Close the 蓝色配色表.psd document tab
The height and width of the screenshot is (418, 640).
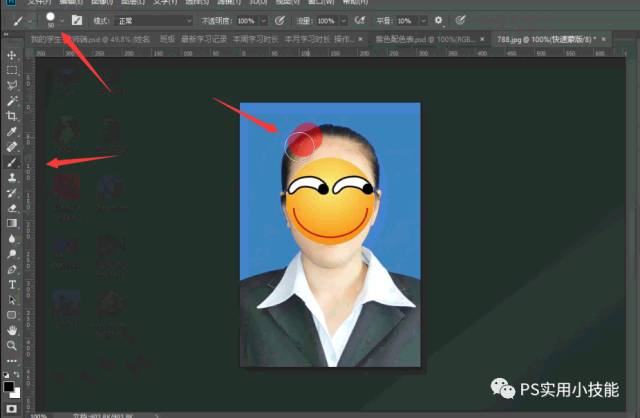(x=482, y=39)
